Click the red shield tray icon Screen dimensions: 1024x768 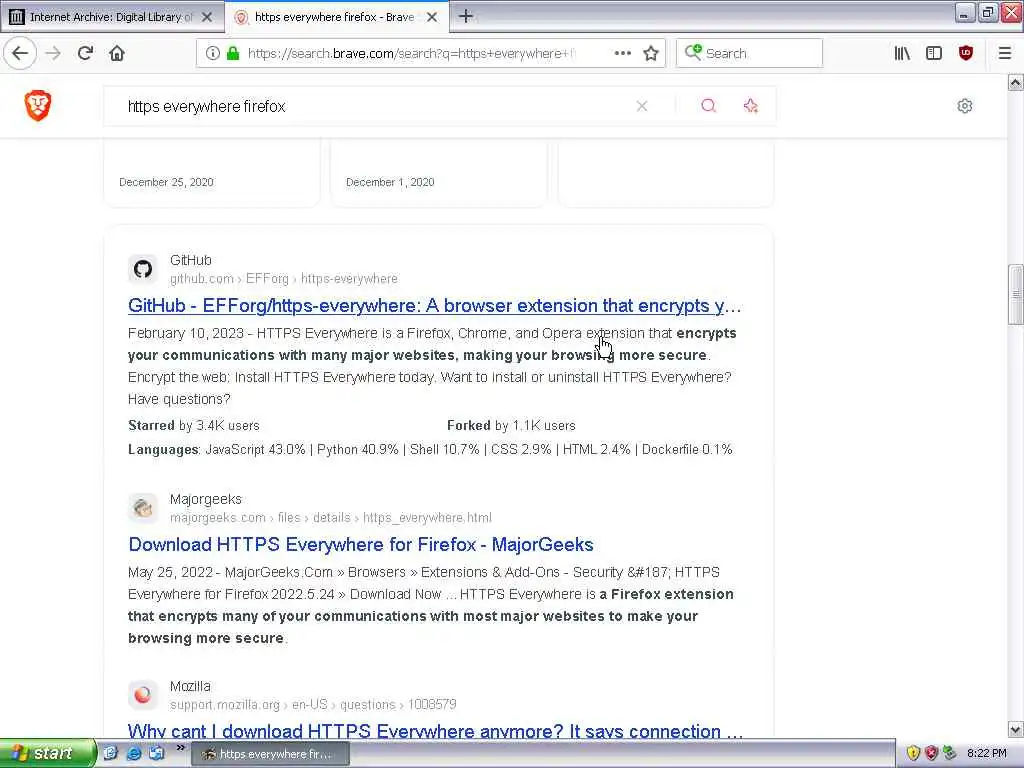coord(931,753)
